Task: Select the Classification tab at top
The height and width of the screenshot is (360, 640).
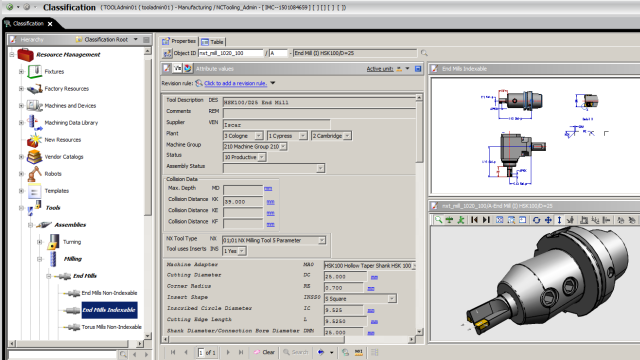Action: tap(28, 24)
